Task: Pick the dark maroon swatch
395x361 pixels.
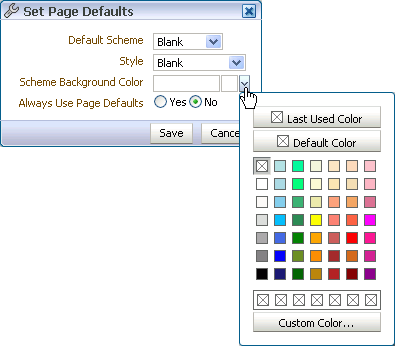Action: [352, 274]
